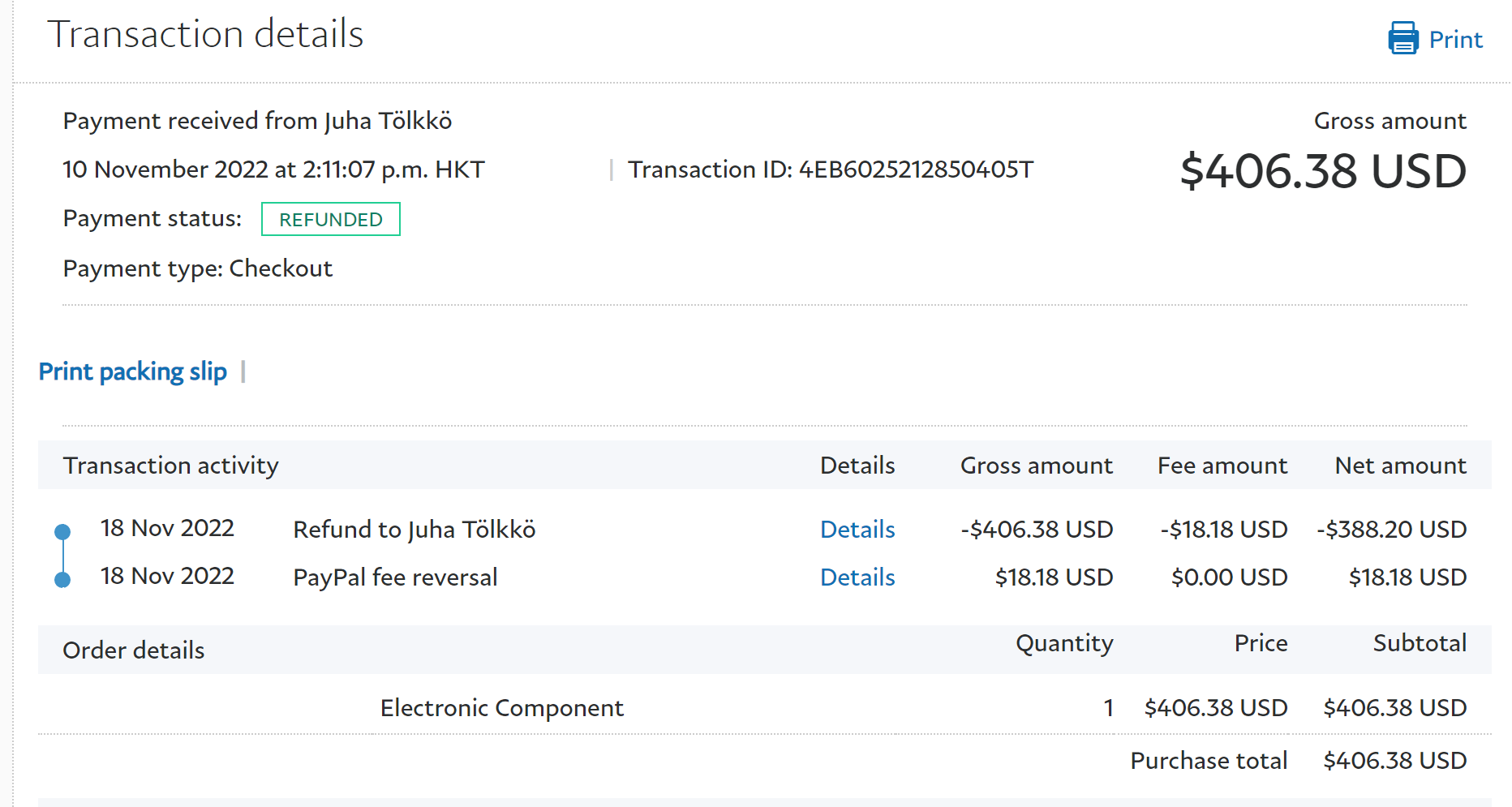
Task: Click the Print text link
Action: click(1455, 40)
